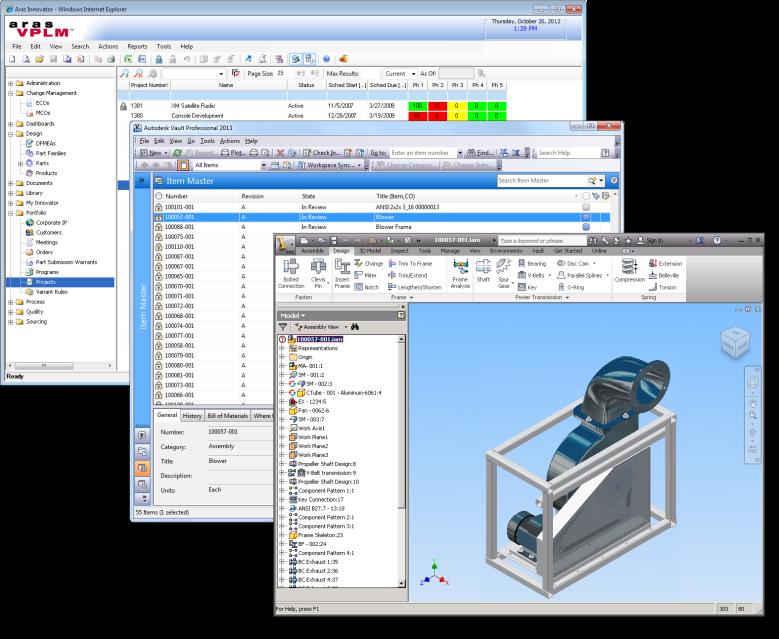
Task: Switch to the Inspect ribbon tab
Action: coord(399,251)
